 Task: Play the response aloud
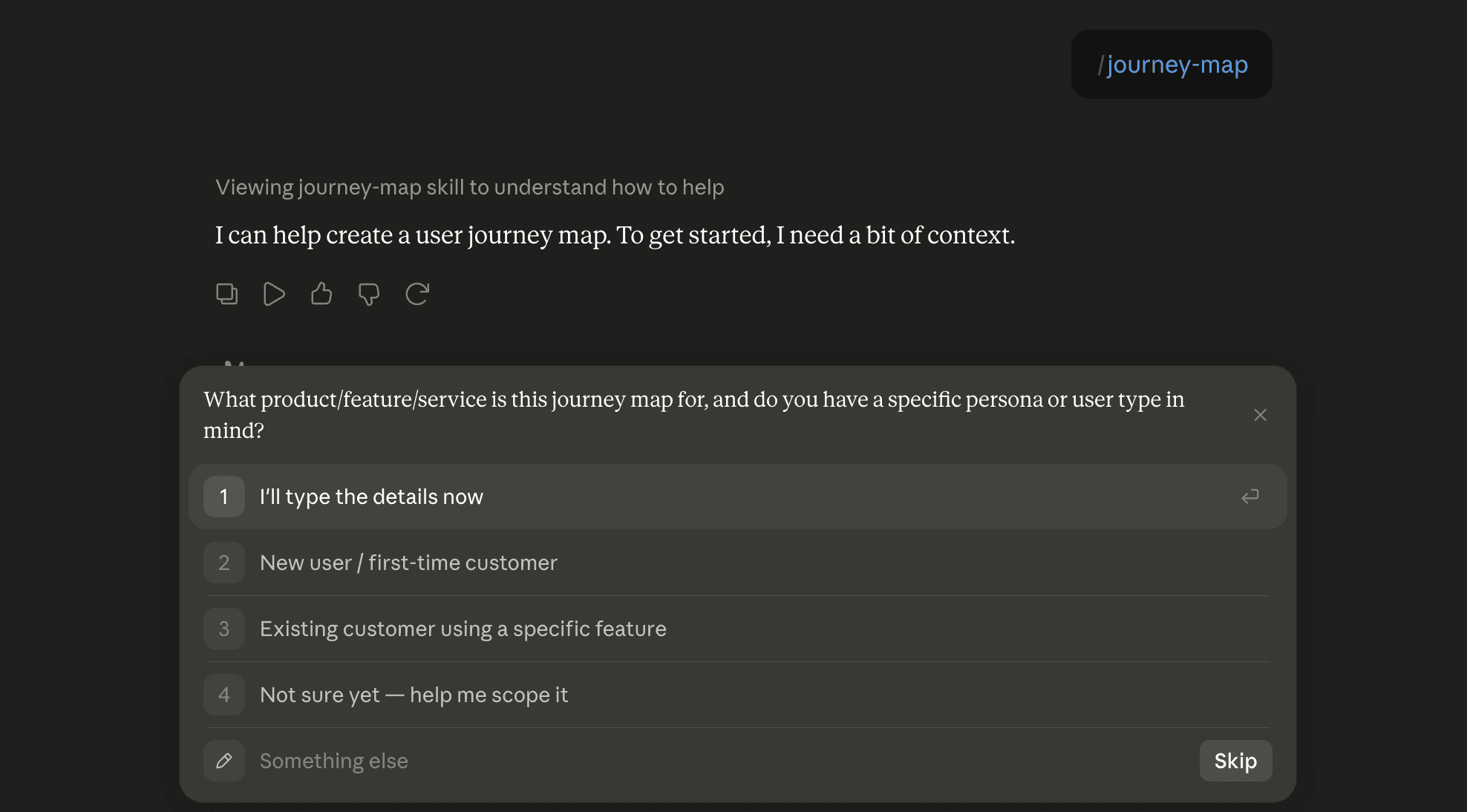[274, 294]
